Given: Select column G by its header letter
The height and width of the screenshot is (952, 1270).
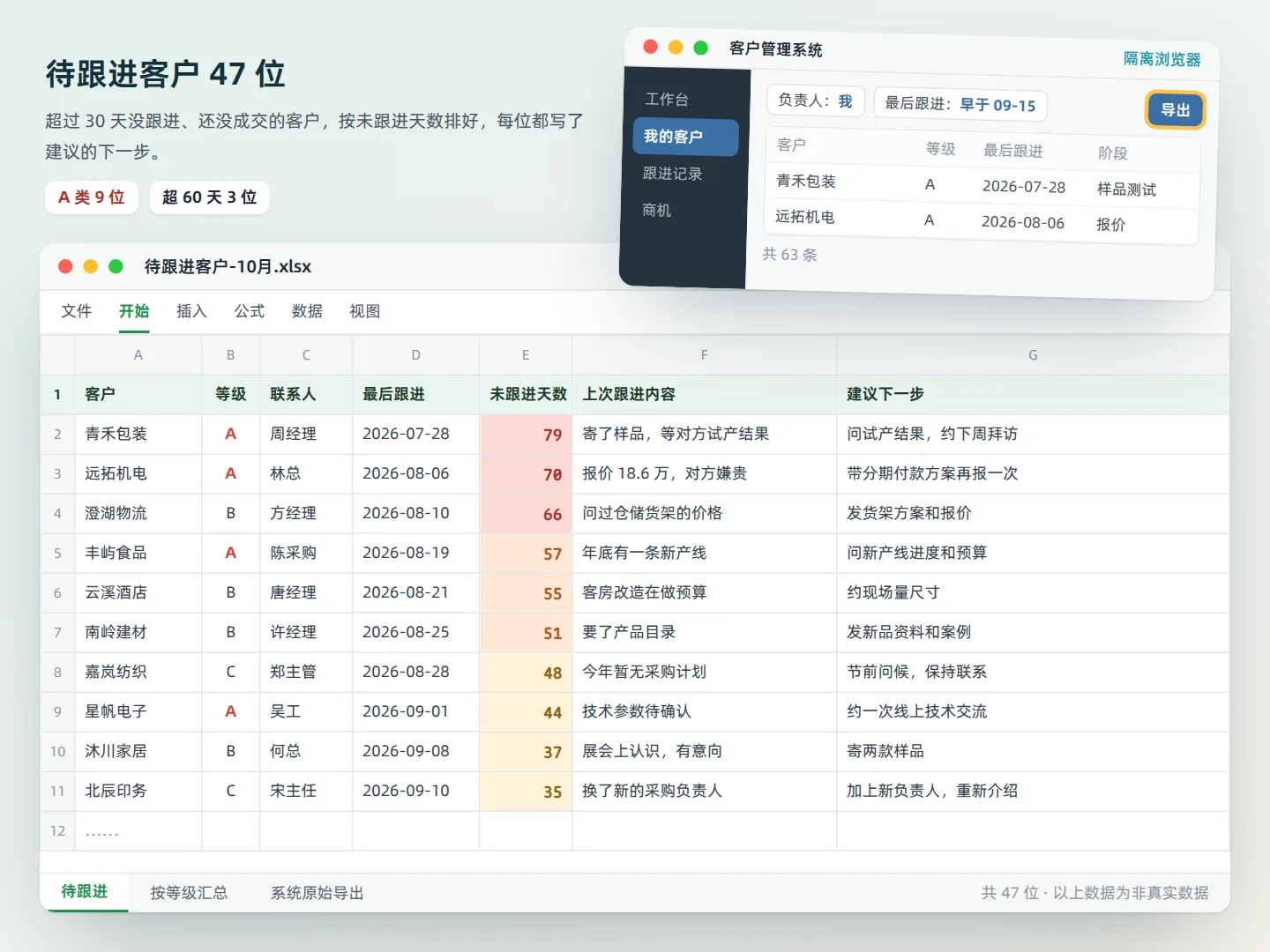Looking at the screenshot, I should pos(1033,355).
